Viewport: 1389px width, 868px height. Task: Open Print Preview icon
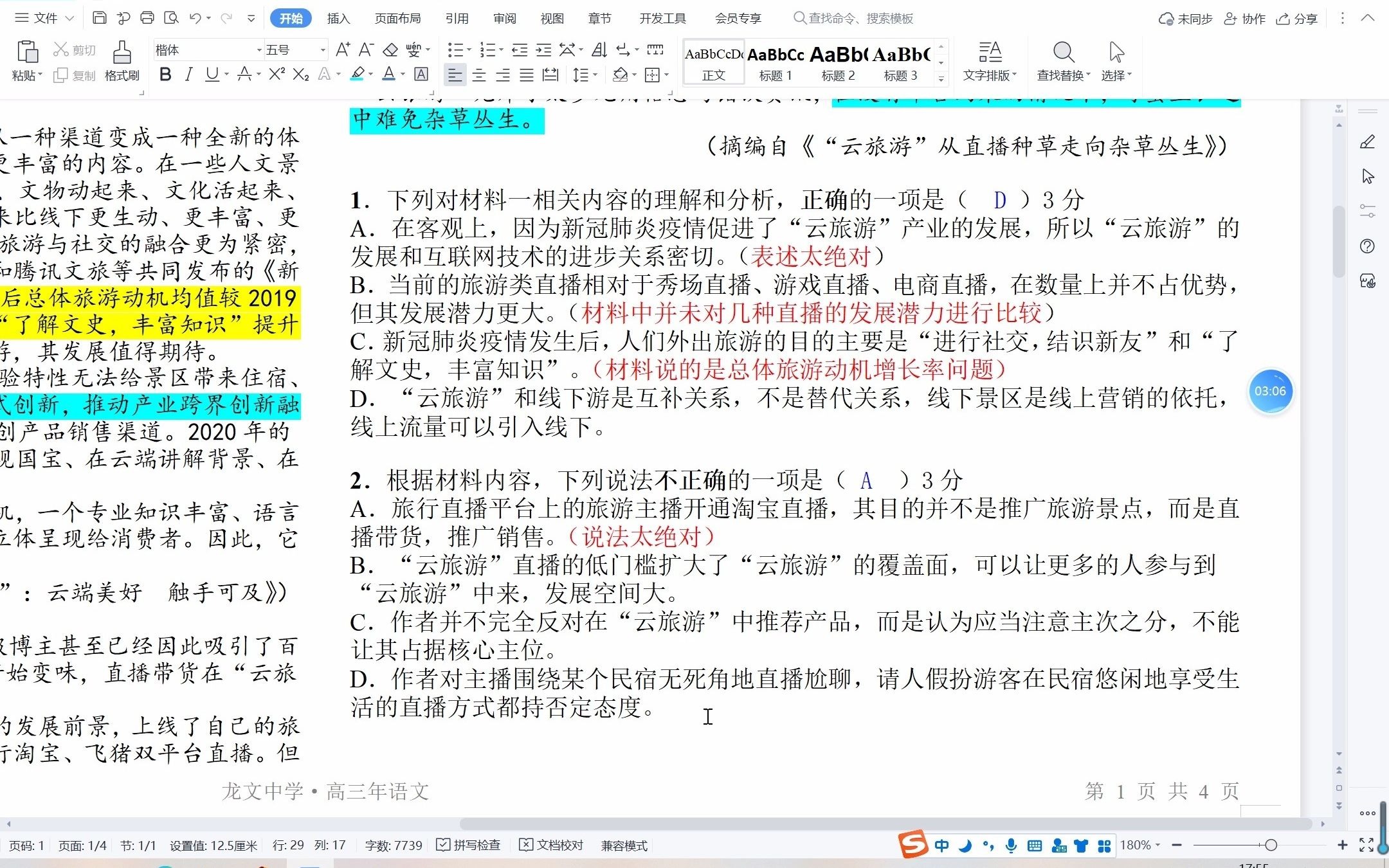click(x=171, y=18)
